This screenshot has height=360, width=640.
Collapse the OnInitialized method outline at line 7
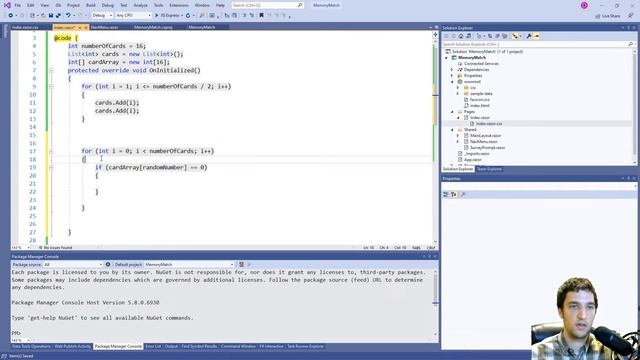(51, 71)
